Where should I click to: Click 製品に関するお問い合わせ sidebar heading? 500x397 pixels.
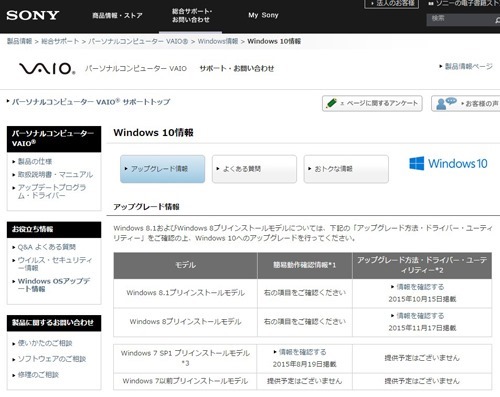[54, 323]
